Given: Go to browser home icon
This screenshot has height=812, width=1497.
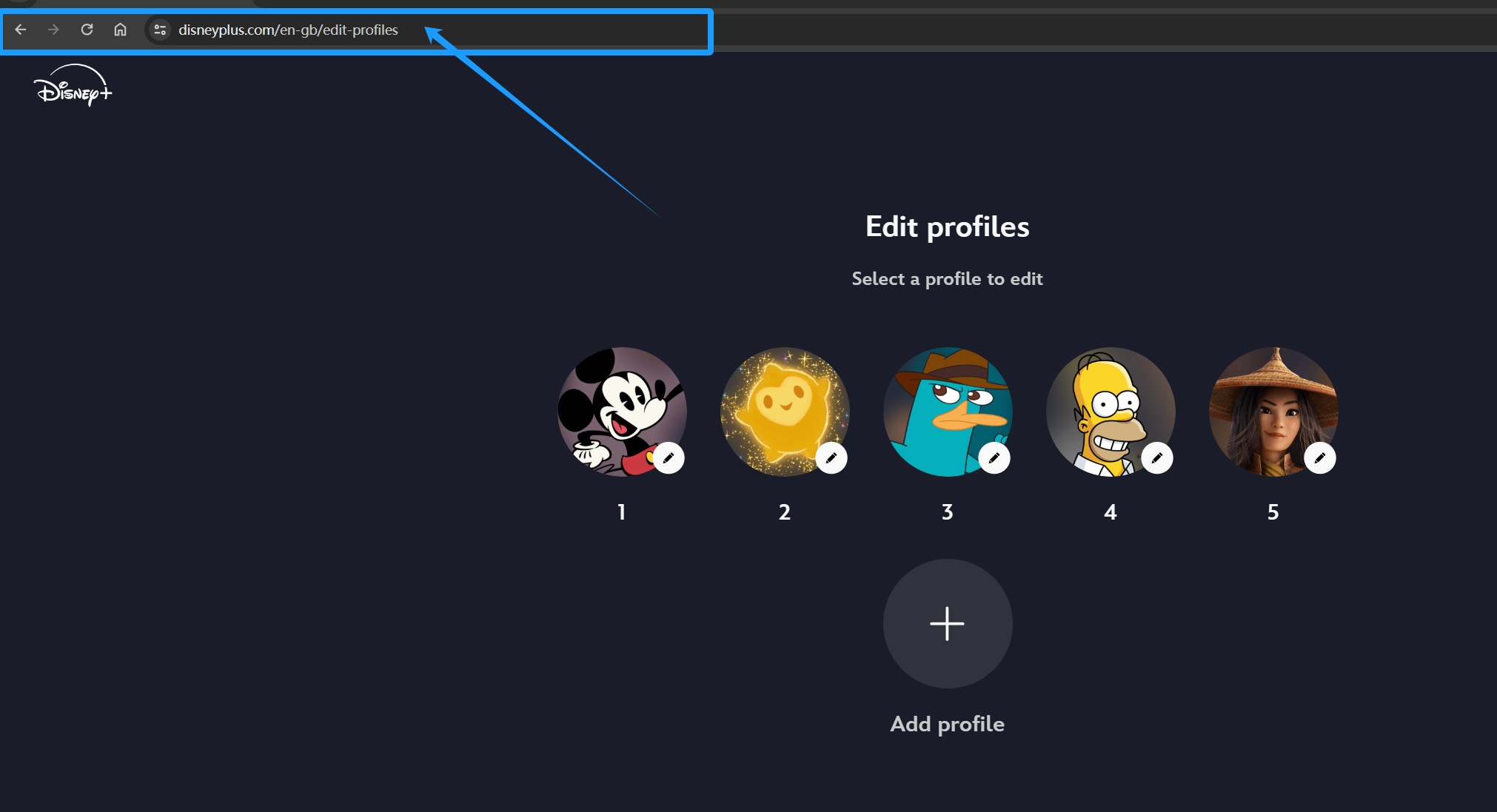Looking at the screenshot, I should (120, 30).
